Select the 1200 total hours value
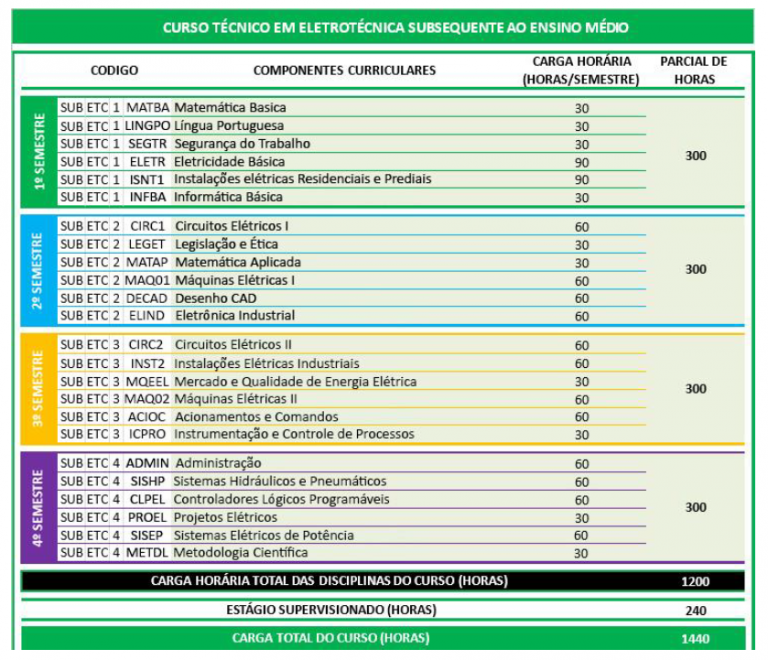 point(694,582)
